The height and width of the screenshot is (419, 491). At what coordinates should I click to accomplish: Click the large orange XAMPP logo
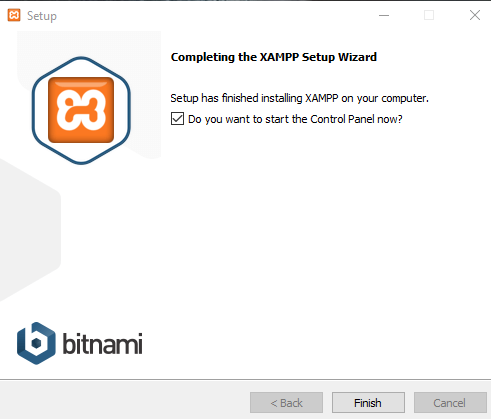[81, 110]
